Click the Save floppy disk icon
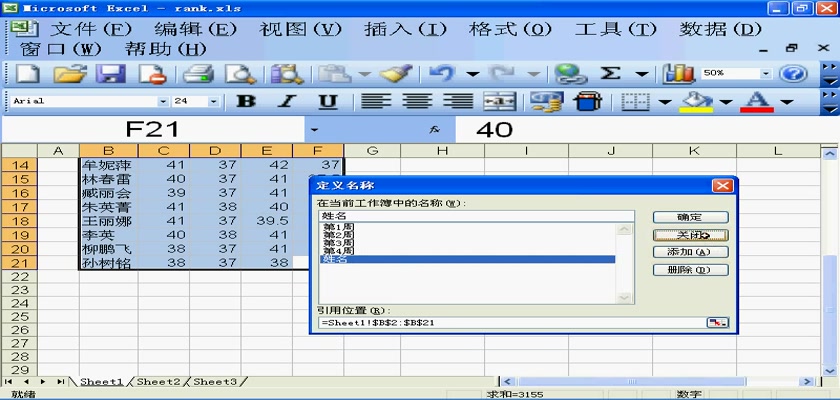Viewport: 840px width, 400px height. pos(109,73)
